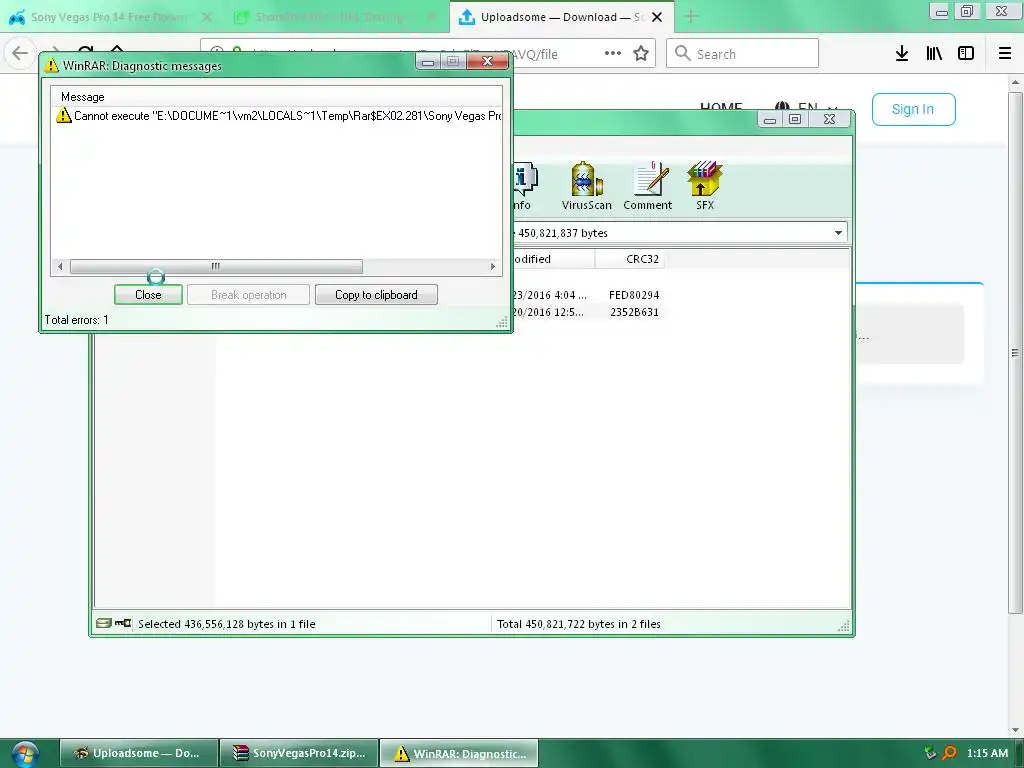The image size is (1024, 768).
Task: Close the WinRAR archive window
Action: point(829,119)
